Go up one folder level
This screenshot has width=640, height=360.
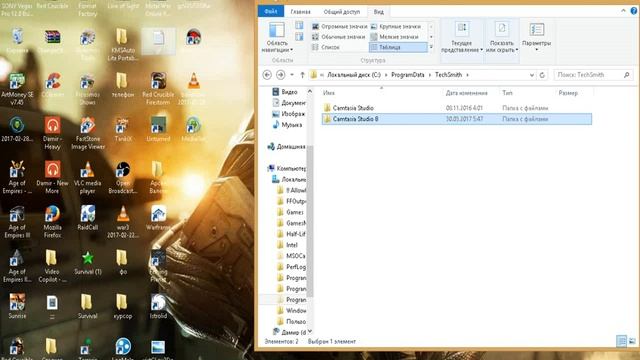[302, 75]
